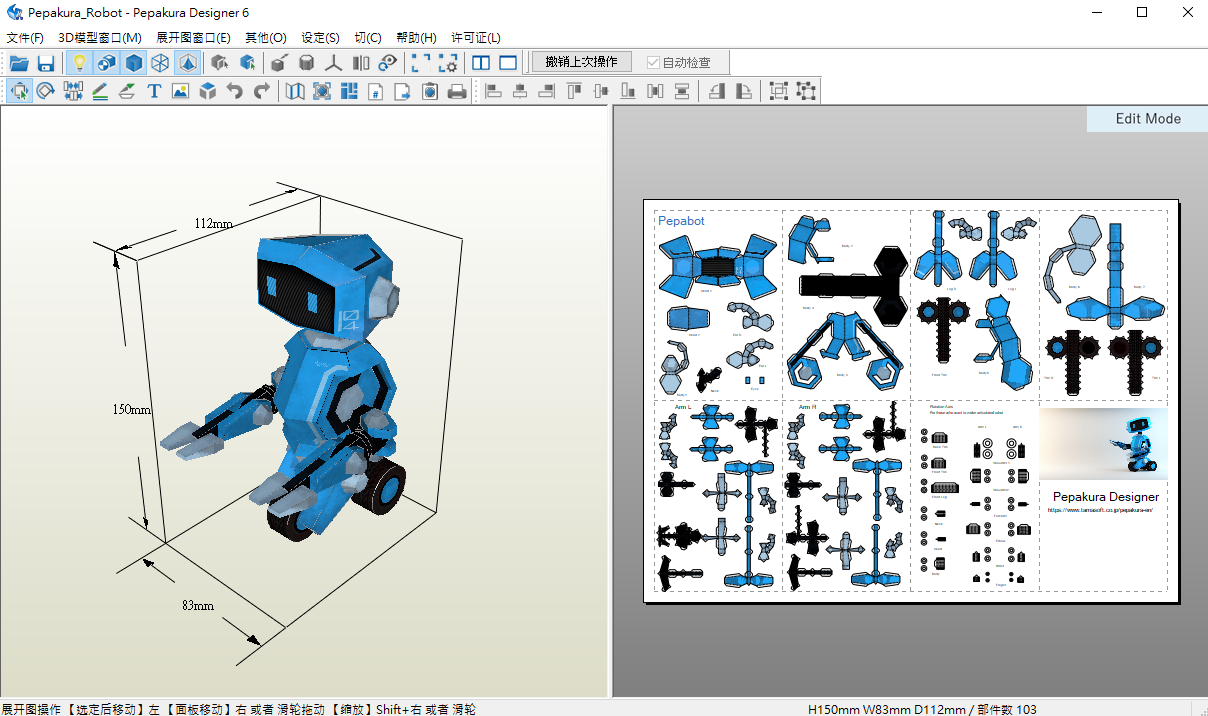
Task: Align selected parts to vertical middle
Action: click(601, 91)
